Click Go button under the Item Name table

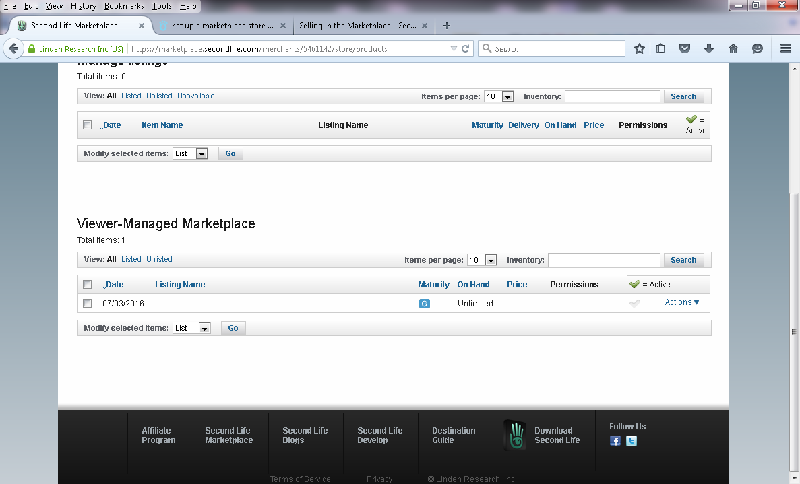pyautogui.click(x=231, y=154)
